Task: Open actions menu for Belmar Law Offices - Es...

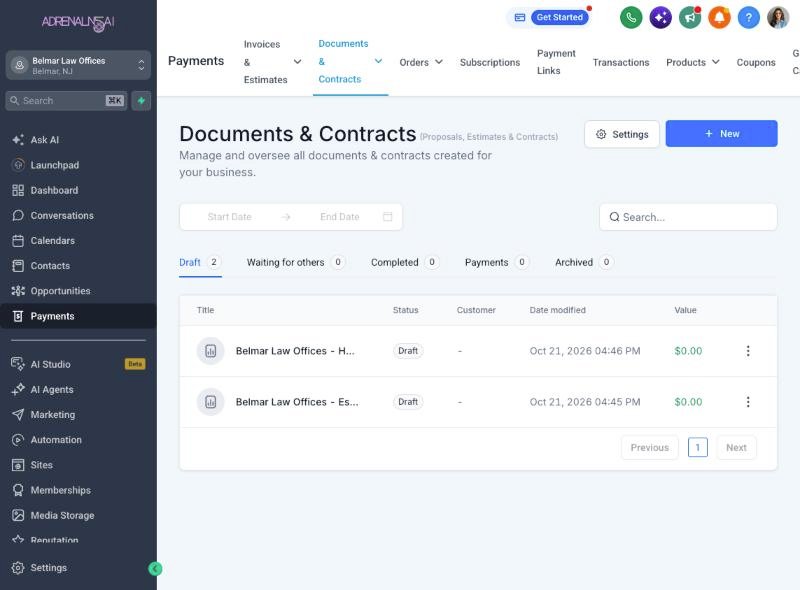Action: click(x=748, y=402)
